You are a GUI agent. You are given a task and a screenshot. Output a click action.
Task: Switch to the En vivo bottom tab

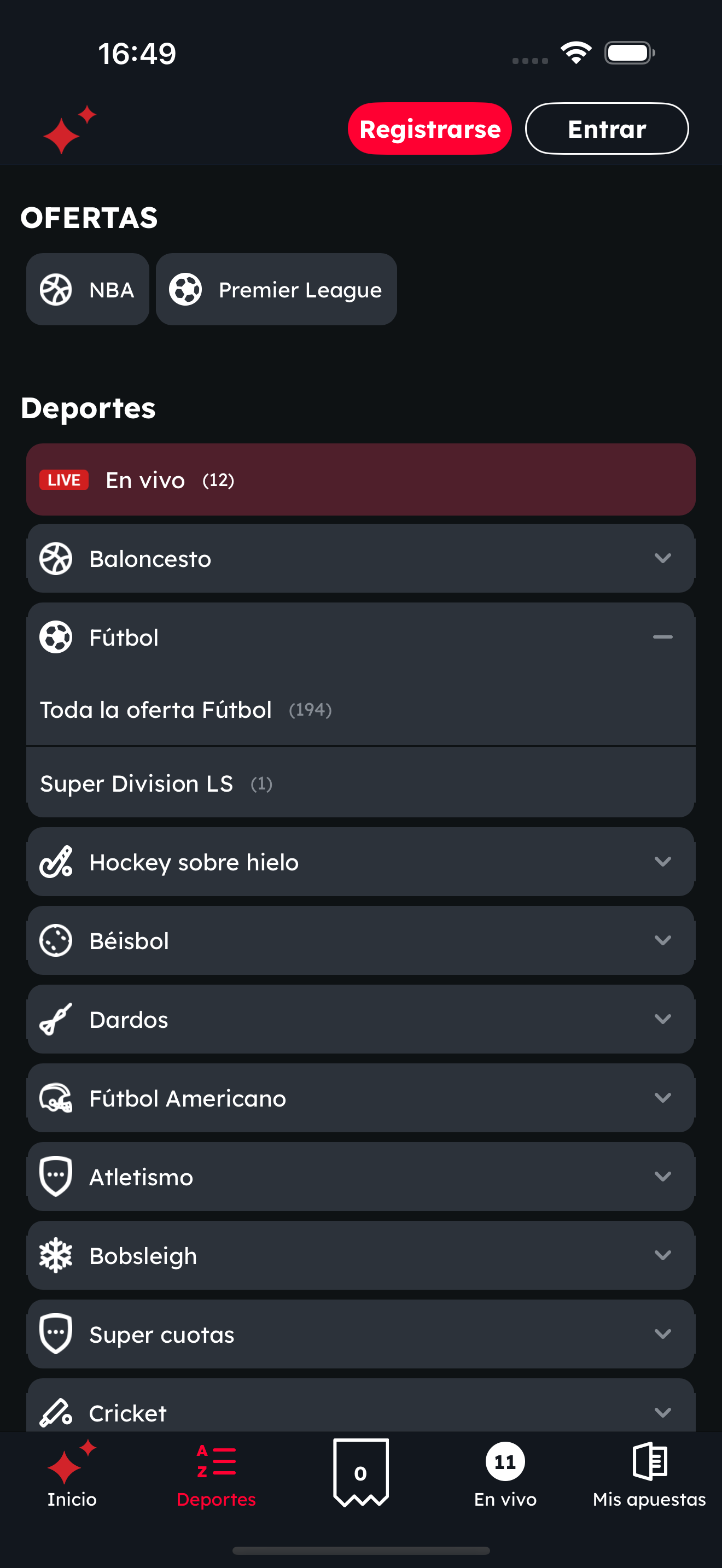[x=505, y=1473]
